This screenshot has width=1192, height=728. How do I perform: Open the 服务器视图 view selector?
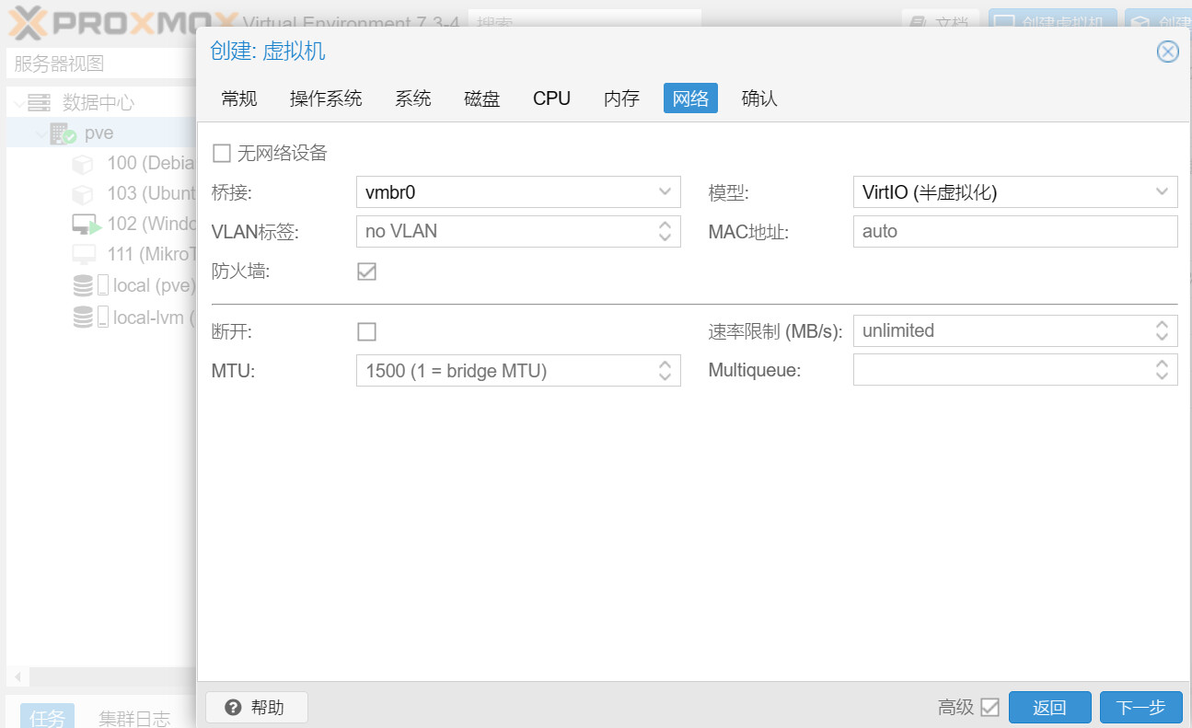[x=101, y=64]
